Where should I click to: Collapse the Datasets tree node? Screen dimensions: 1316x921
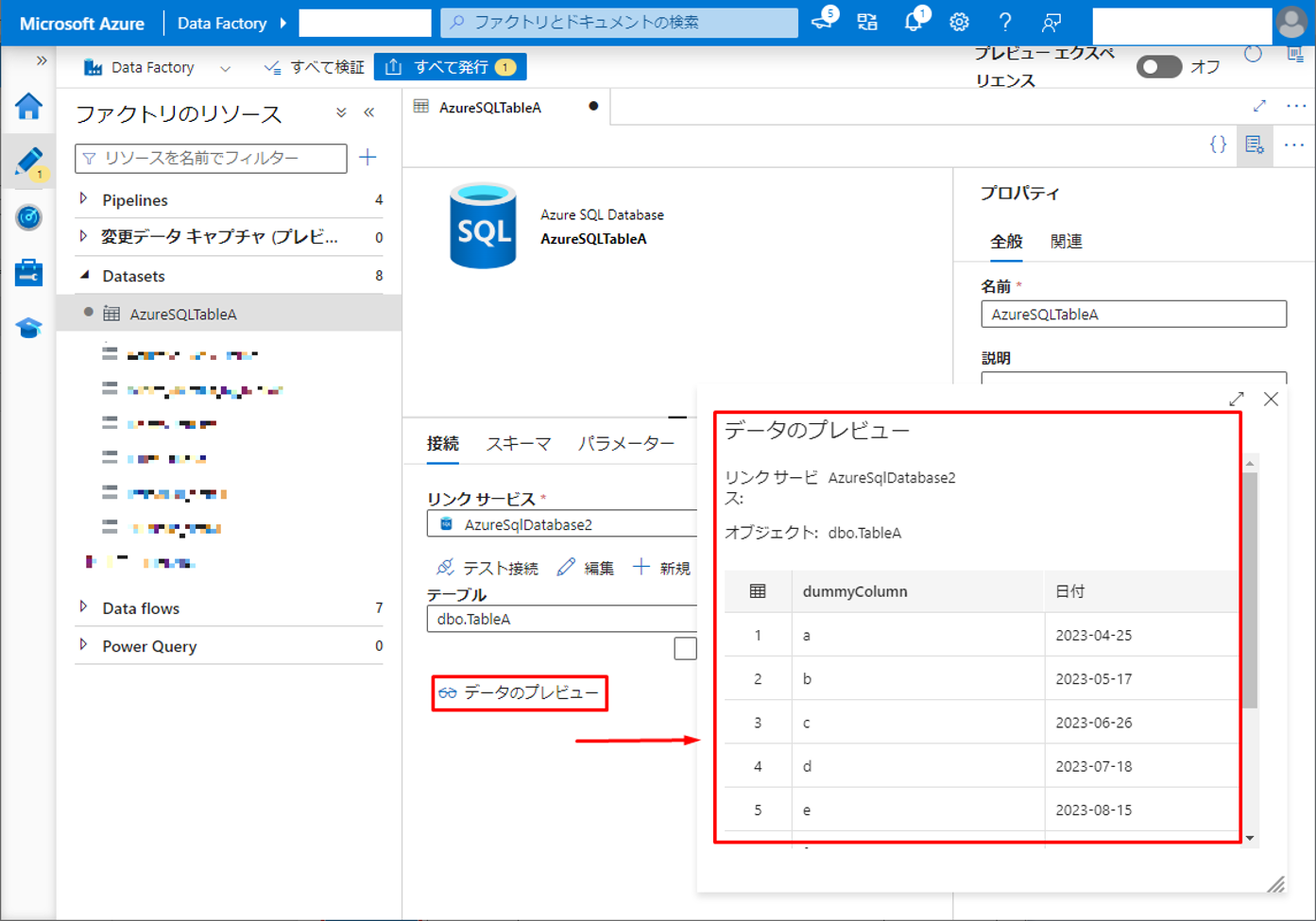(84, 276)
